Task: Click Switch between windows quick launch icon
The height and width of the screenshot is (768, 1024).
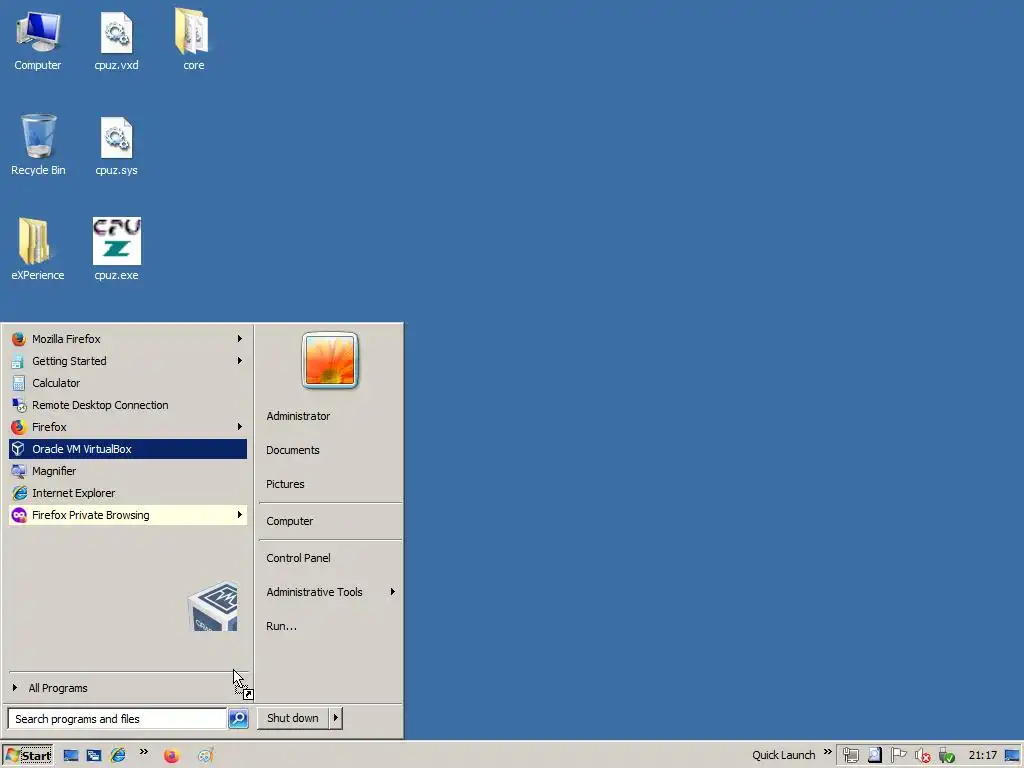Action: pos(94,756)
